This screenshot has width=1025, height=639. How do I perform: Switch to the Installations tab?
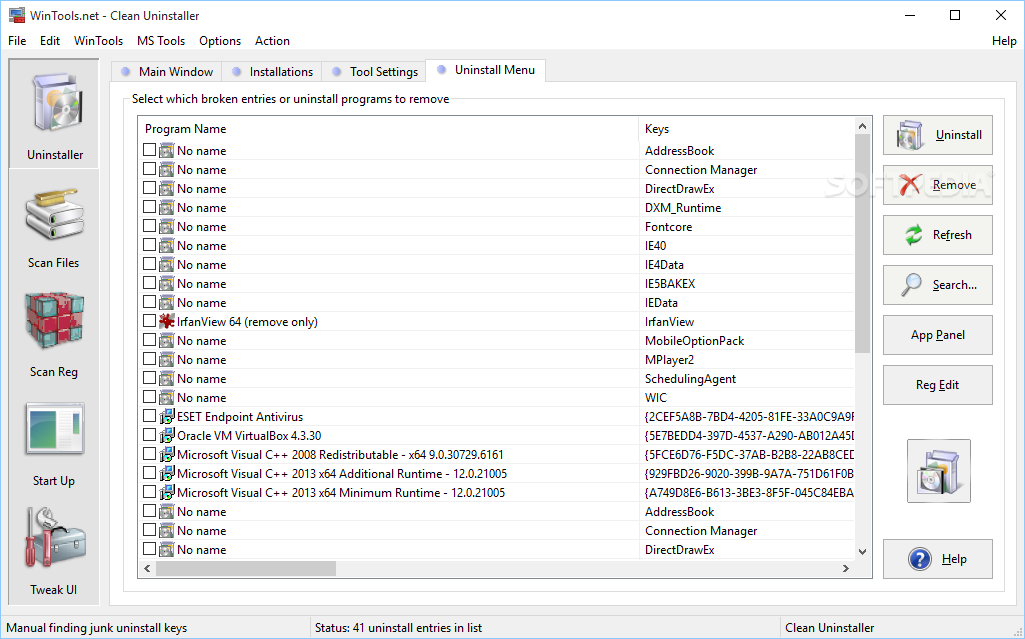click(272, 71)
